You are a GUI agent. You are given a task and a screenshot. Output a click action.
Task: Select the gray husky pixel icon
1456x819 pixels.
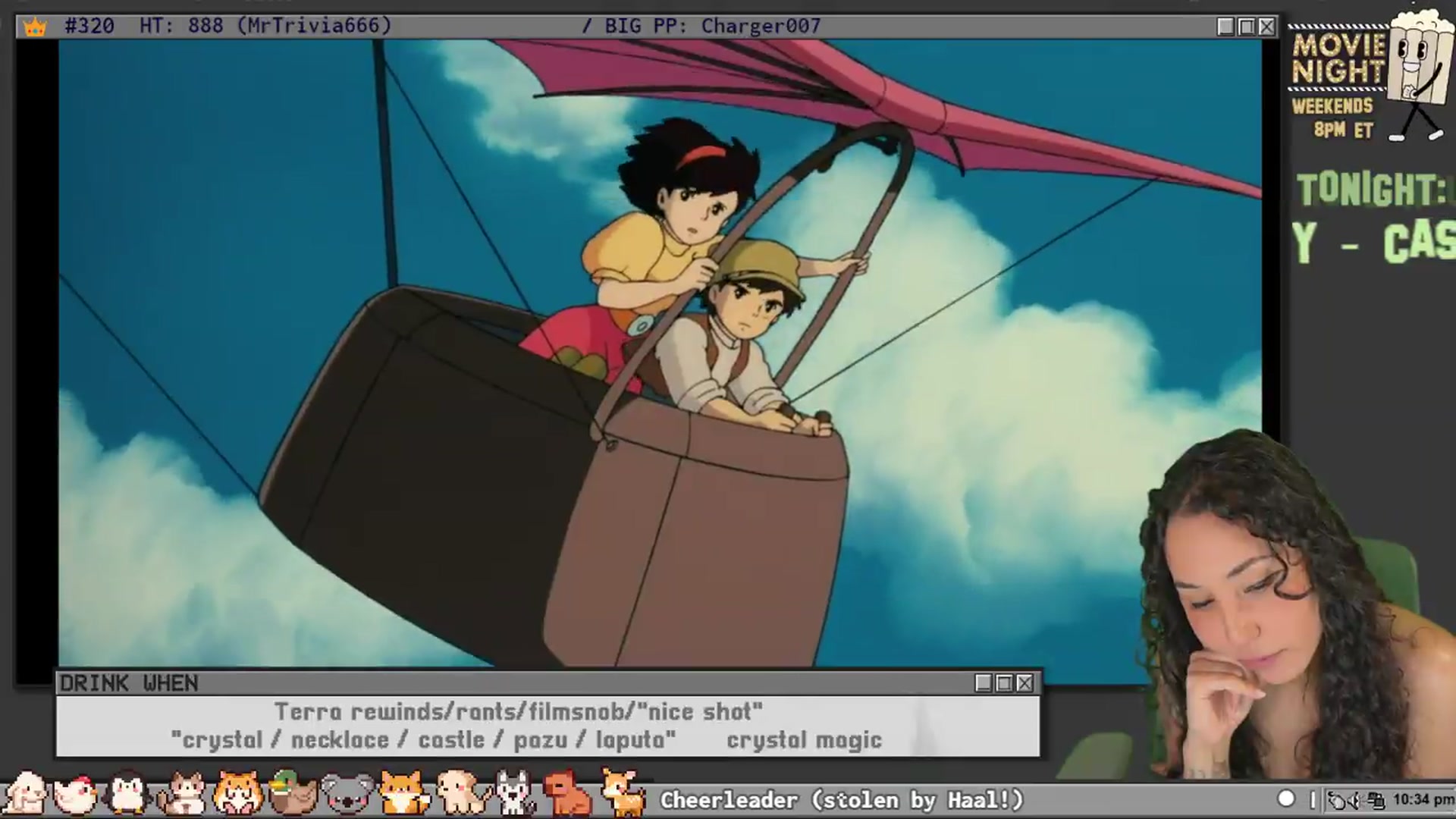pyautogui.click(x=515, y=794)
